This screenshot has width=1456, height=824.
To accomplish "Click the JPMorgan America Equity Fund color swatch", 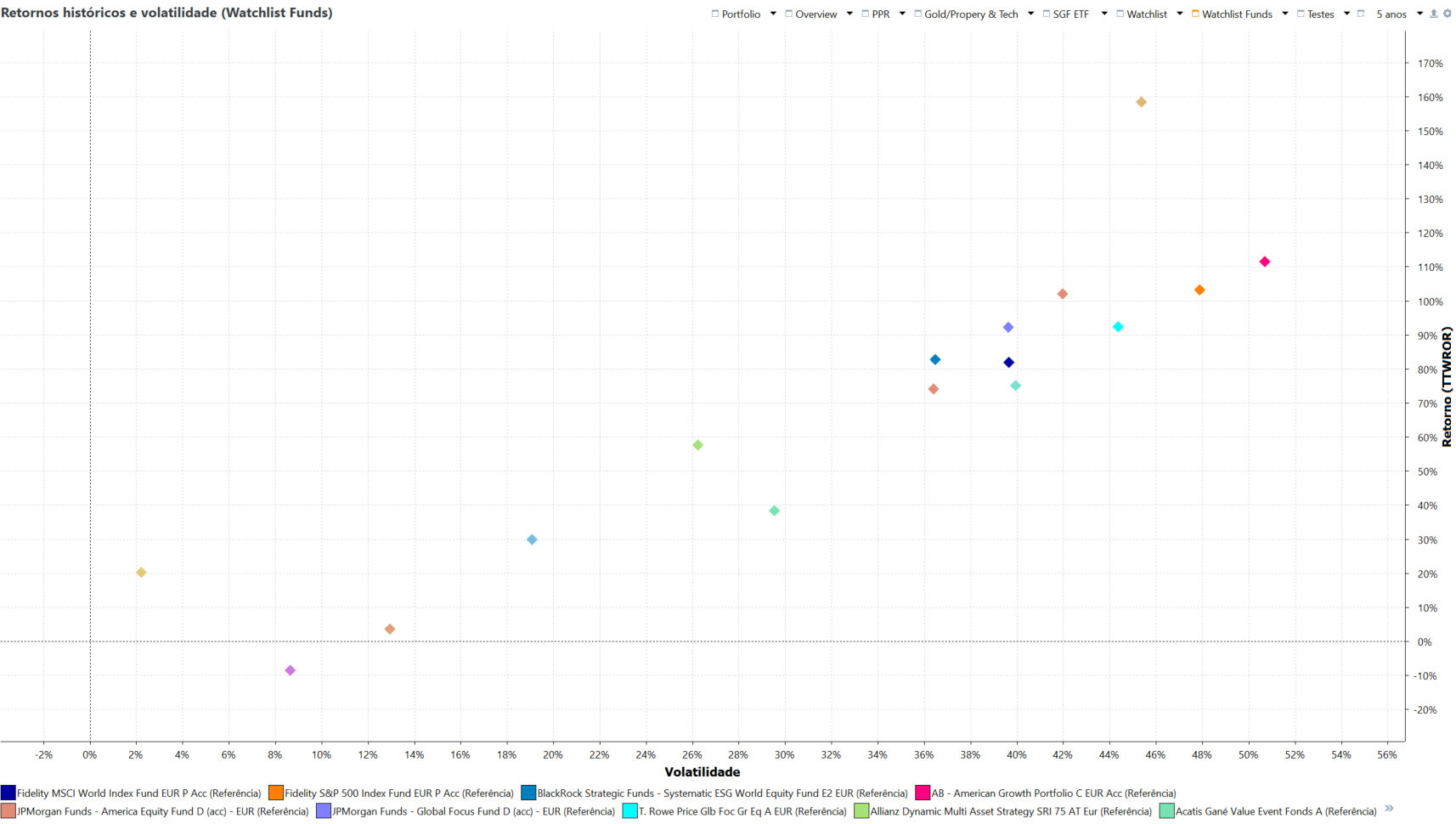I will click(x=8, y=811).
